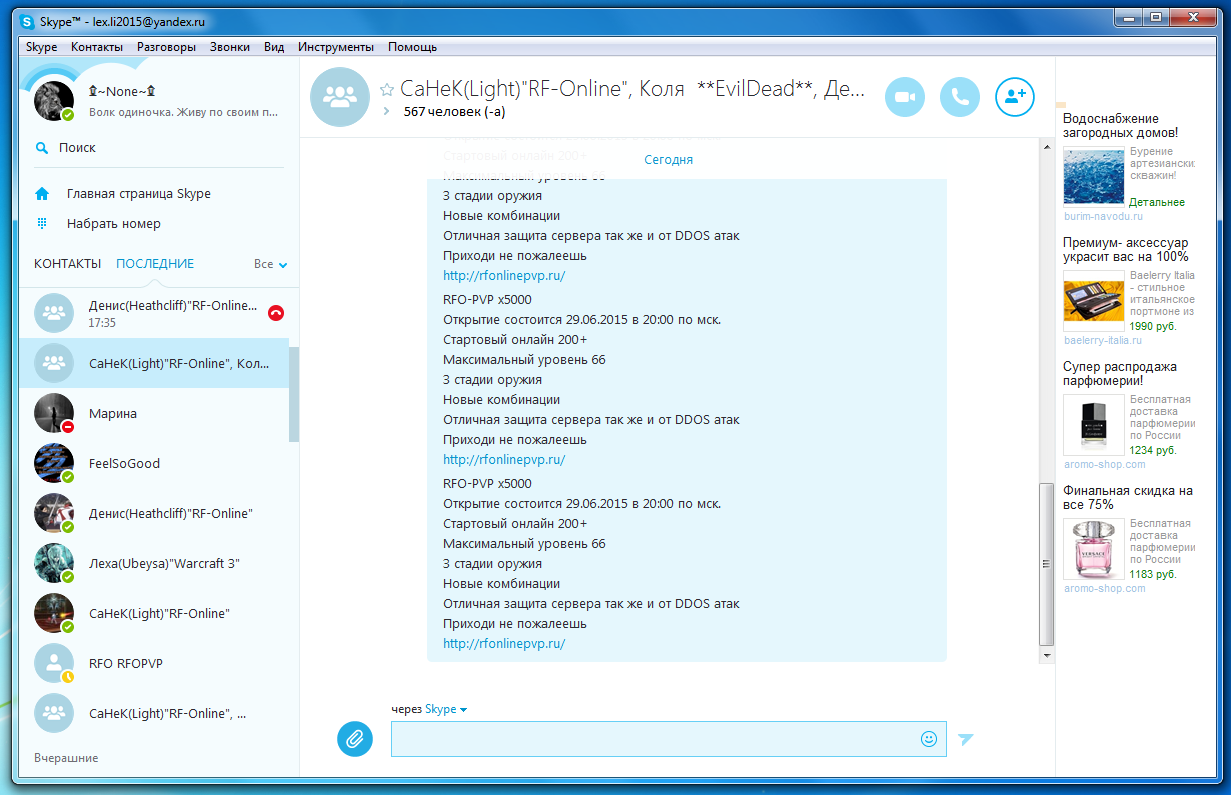Open the water ad thumbnail
This screenshot has height=795, width=1231.
click(x=1094, y=177)
